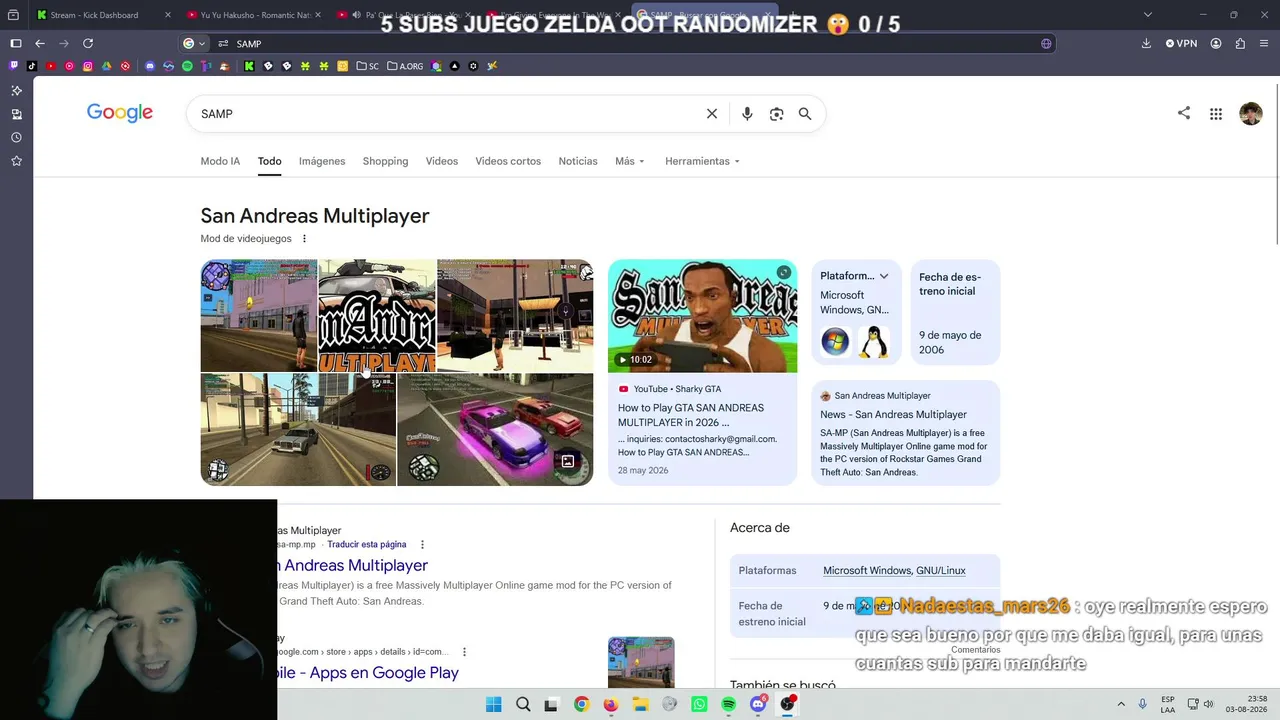The height and width of the screenshot is (720, 1280).
Task: Open the search engine selector dropdown
Action: click(194, 44)
